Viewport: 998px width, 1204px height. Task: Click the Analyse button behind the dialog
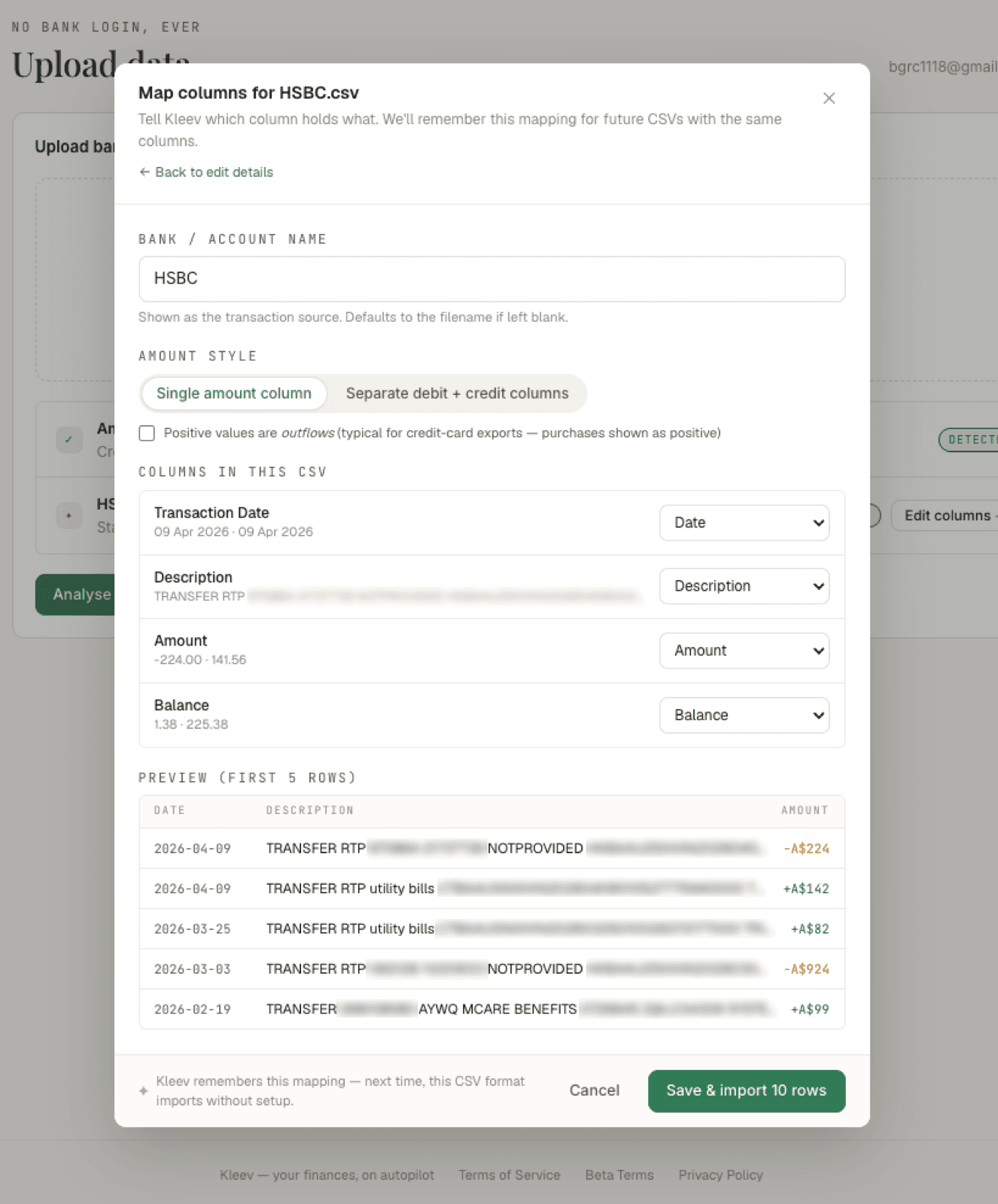tap(75, 594)
